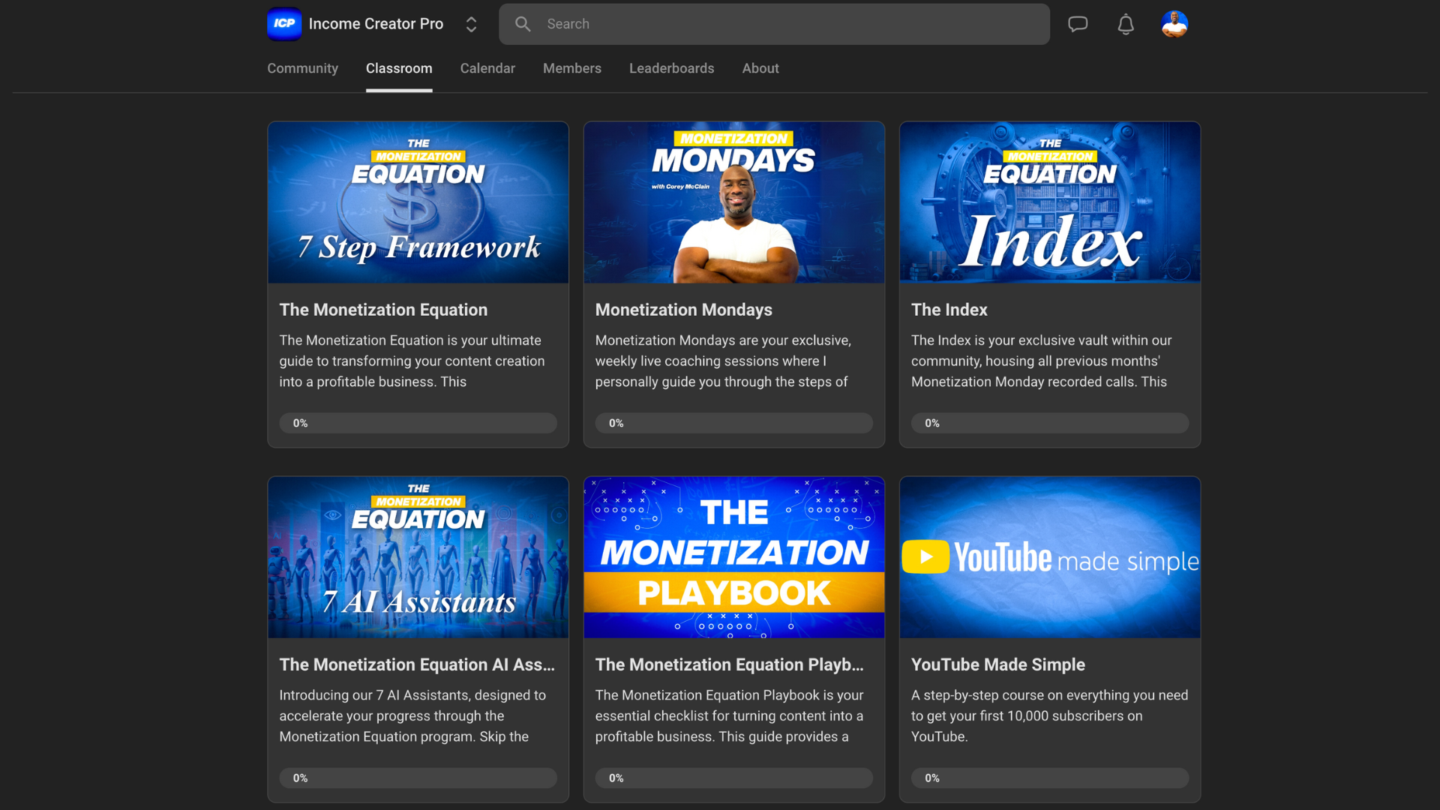Click the Monetization Playbook cover thumbnail
The image size is (1440, 810).
[x=733, y=556]
